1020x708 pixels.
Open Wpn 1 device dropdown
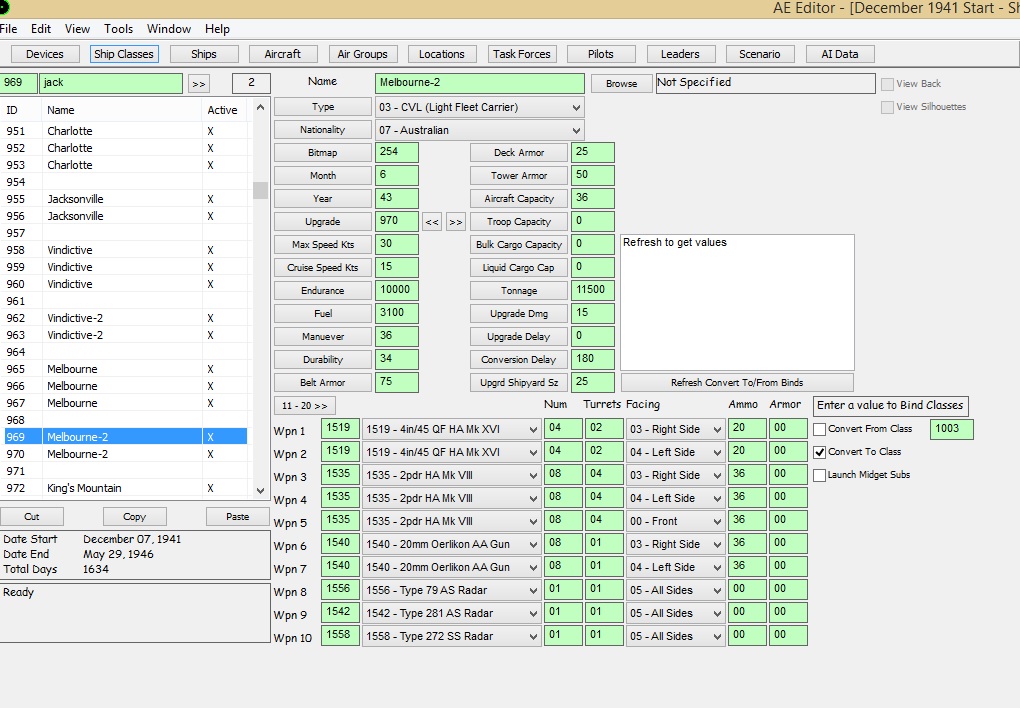(451, 429)
